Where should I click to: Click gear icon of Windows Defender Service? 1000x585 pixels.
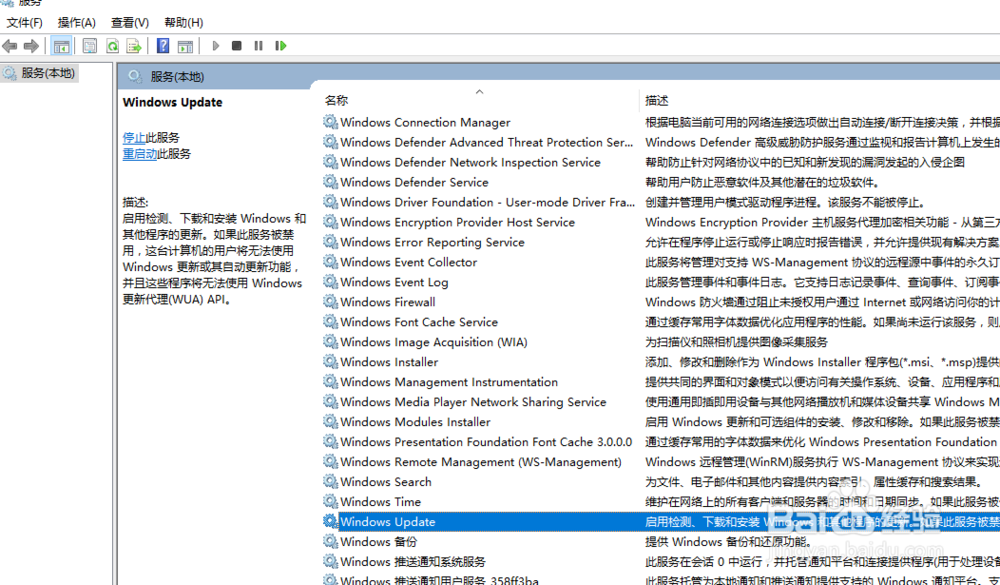[x=330, y=182]
